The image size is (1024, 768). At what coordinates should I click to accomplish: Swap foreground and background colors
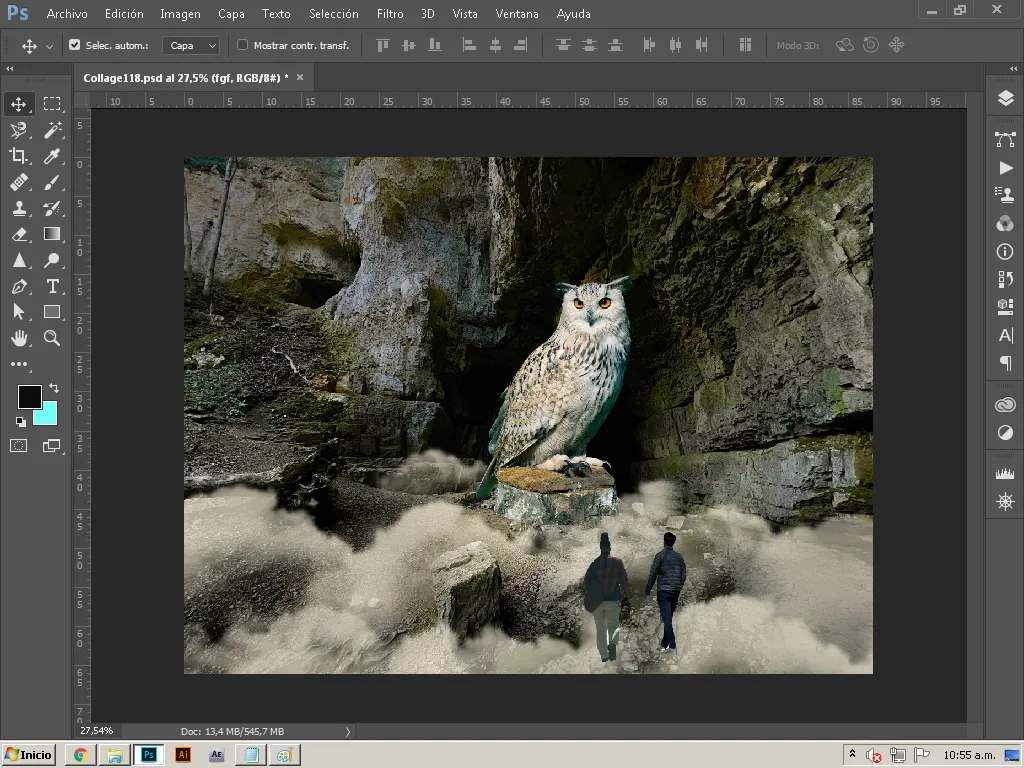(x=54, y=388)
